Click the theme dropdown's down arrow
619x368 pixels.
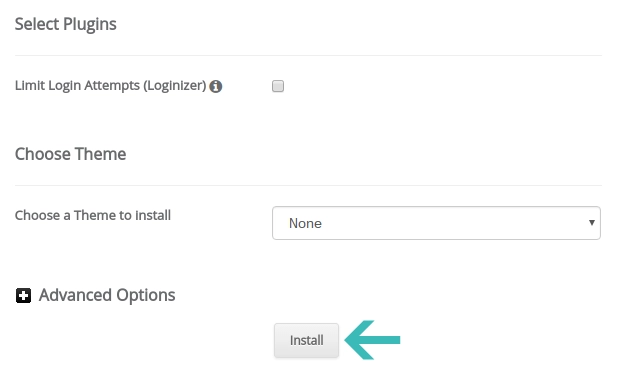tap(591, 223)
